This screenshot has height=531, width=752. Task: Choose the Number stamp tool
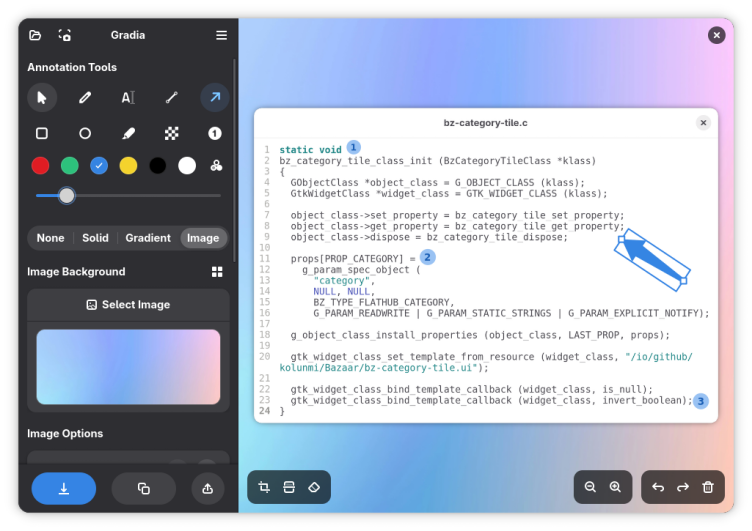point(214,133)
